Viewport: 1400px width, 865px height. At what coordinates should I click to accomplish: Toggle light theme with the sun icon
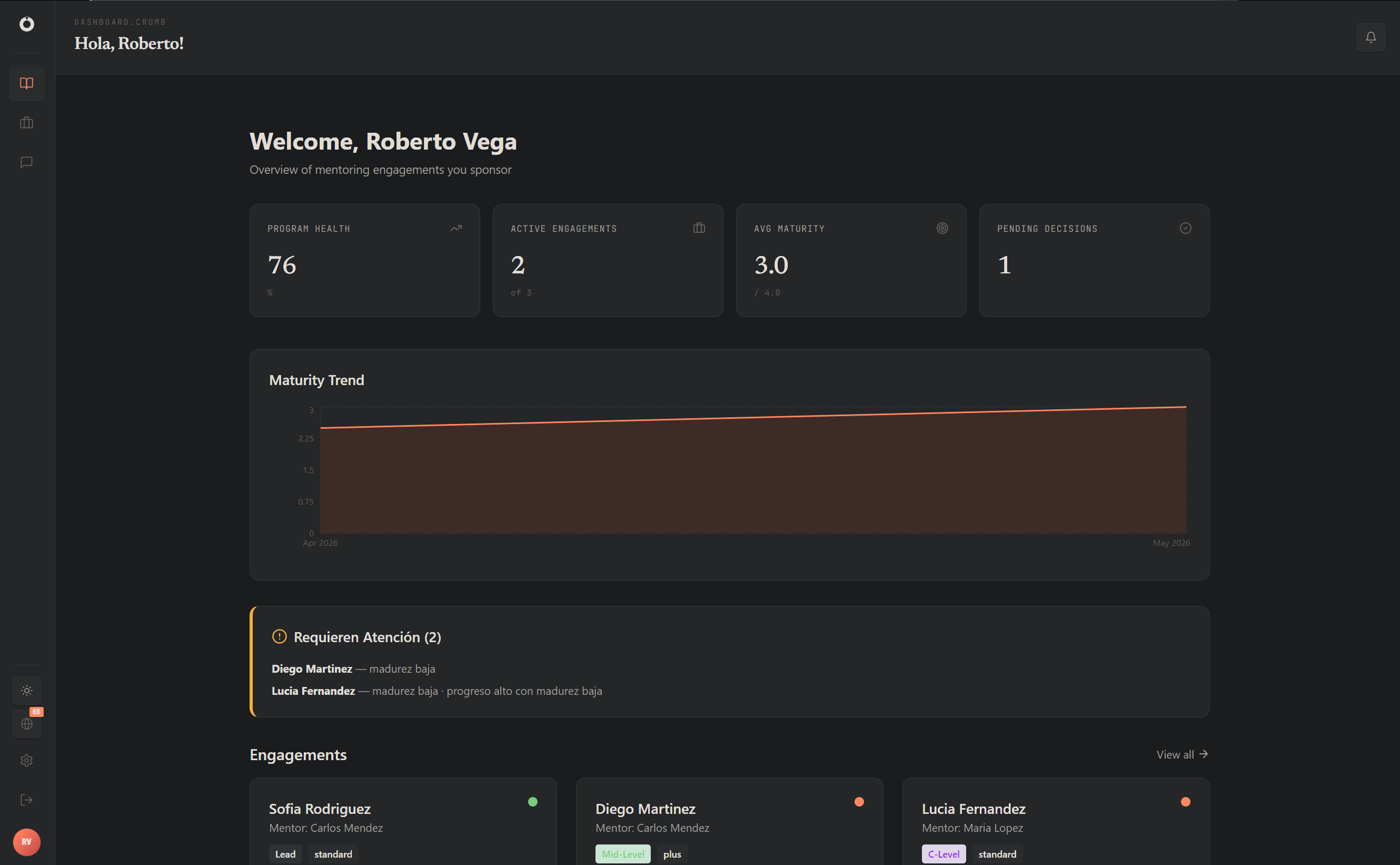click(27, 691)
